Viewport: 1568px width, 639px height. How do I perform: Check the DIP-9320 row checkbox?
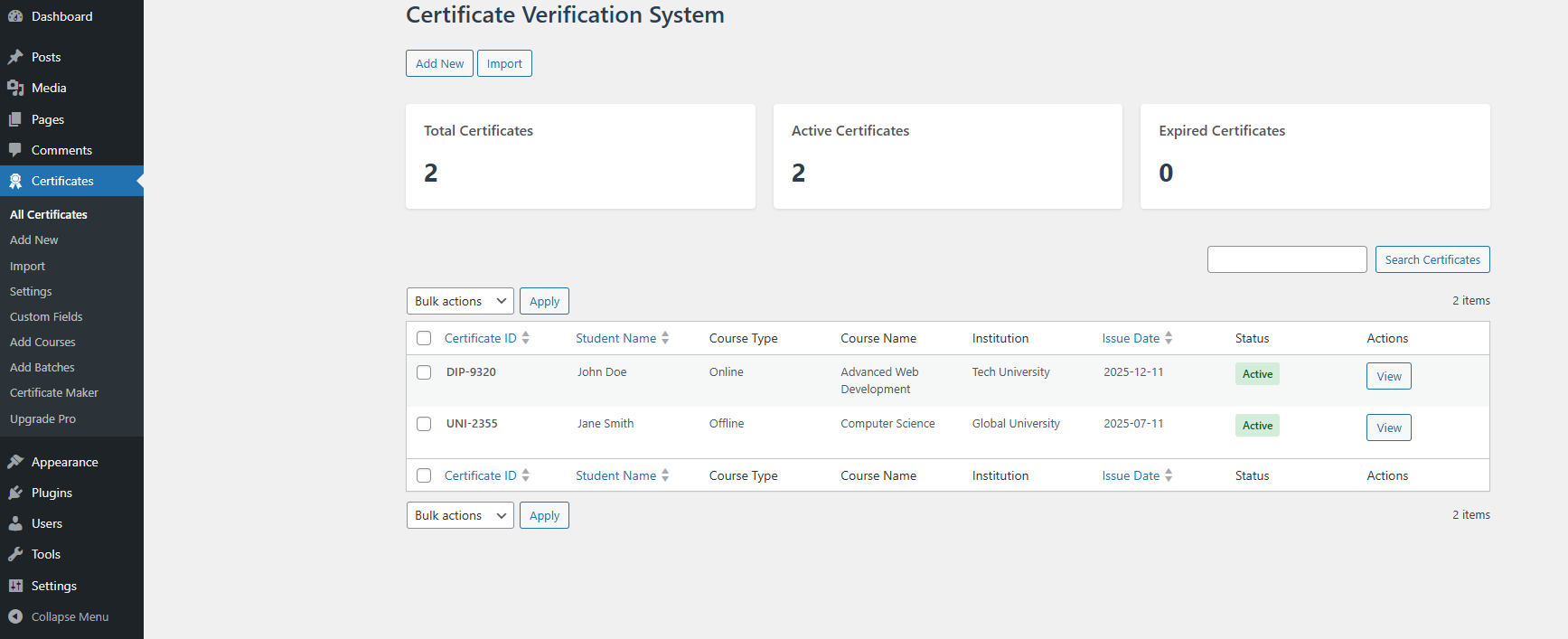(424, 372)
